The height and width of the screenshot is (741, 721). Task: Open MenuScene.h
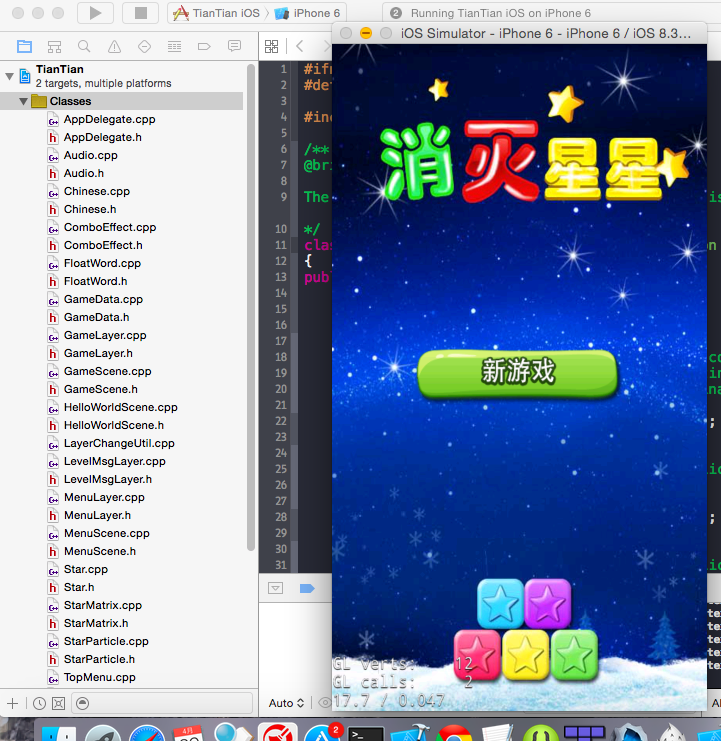tap(100, 551)
